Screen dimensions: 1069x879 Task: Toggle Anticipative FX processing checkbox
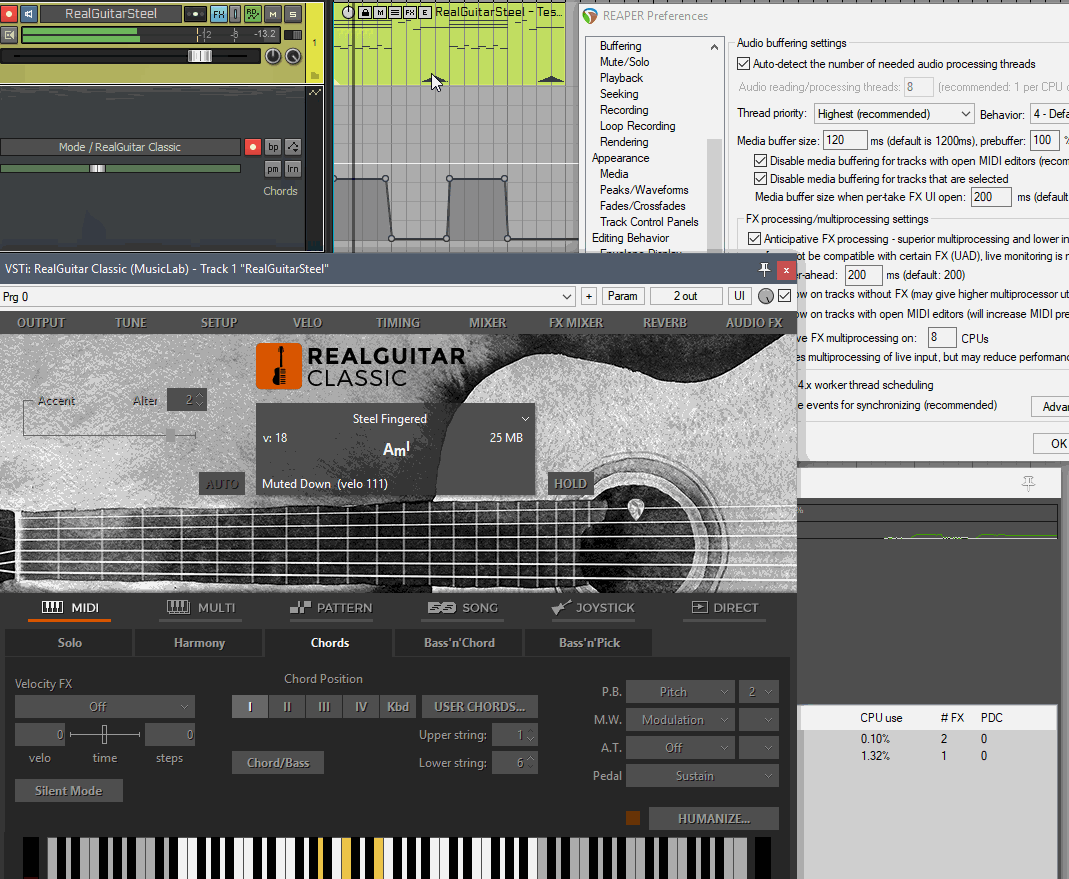754,239
